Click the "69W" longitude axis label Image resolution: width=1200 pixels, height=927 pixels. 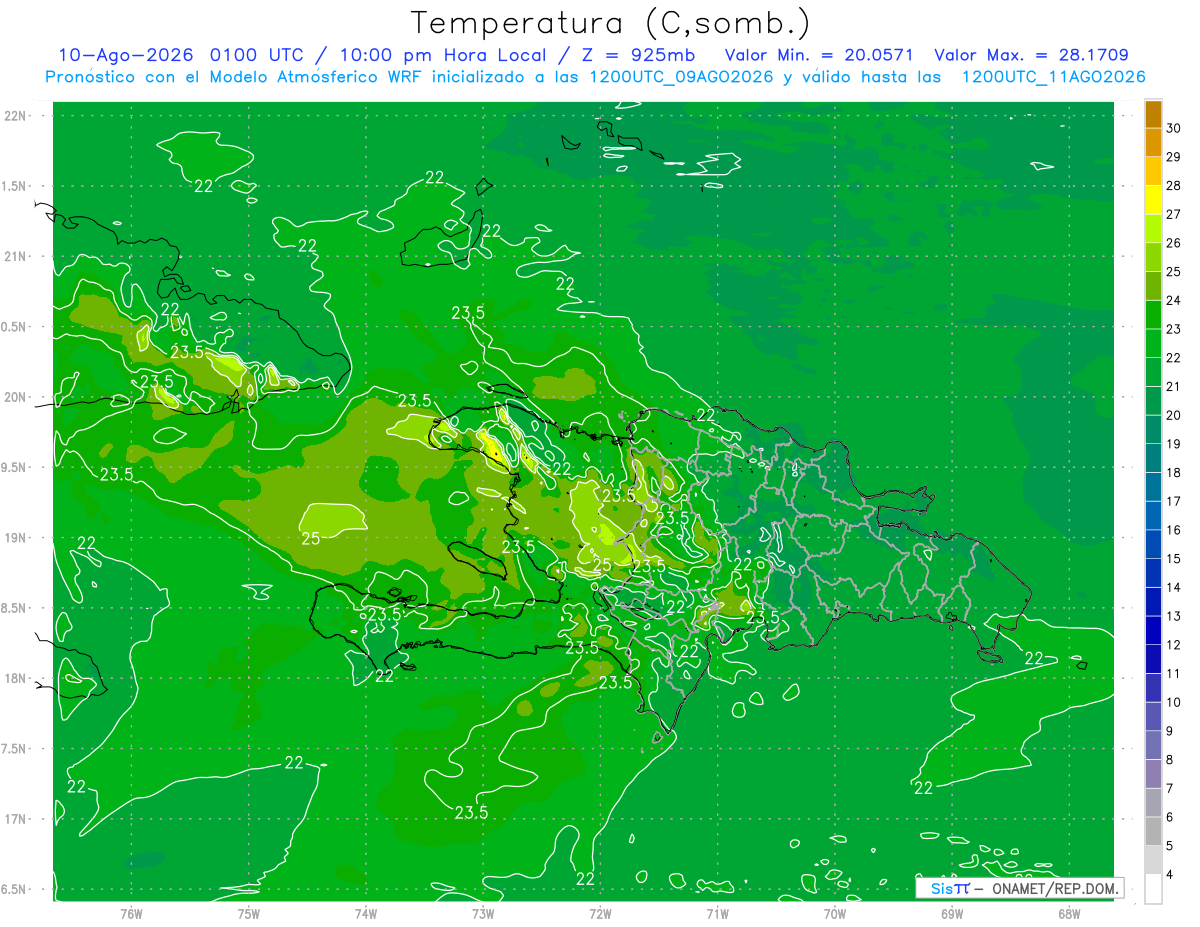952,913
